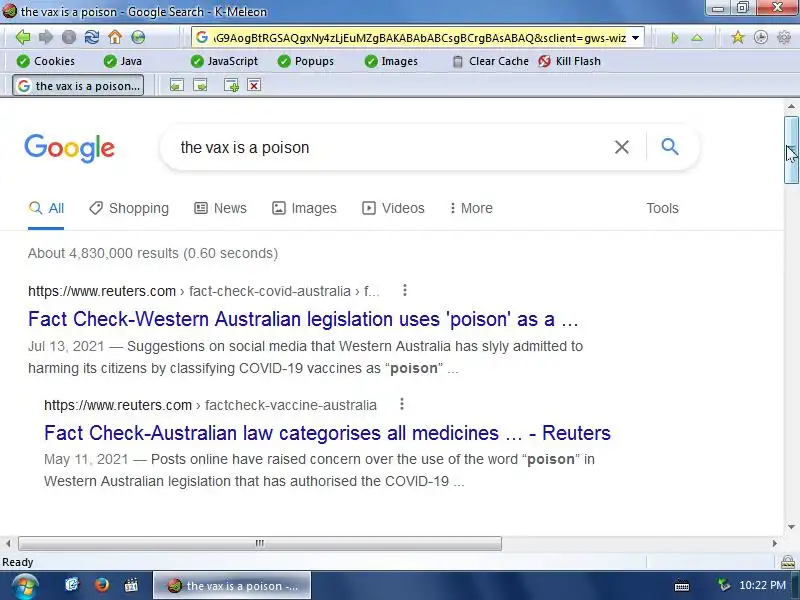Image resolution: width=800 pixels, height=600 pixels.
Task: Click the vertical scrollbar thumb
Action: tap(791, 149)
